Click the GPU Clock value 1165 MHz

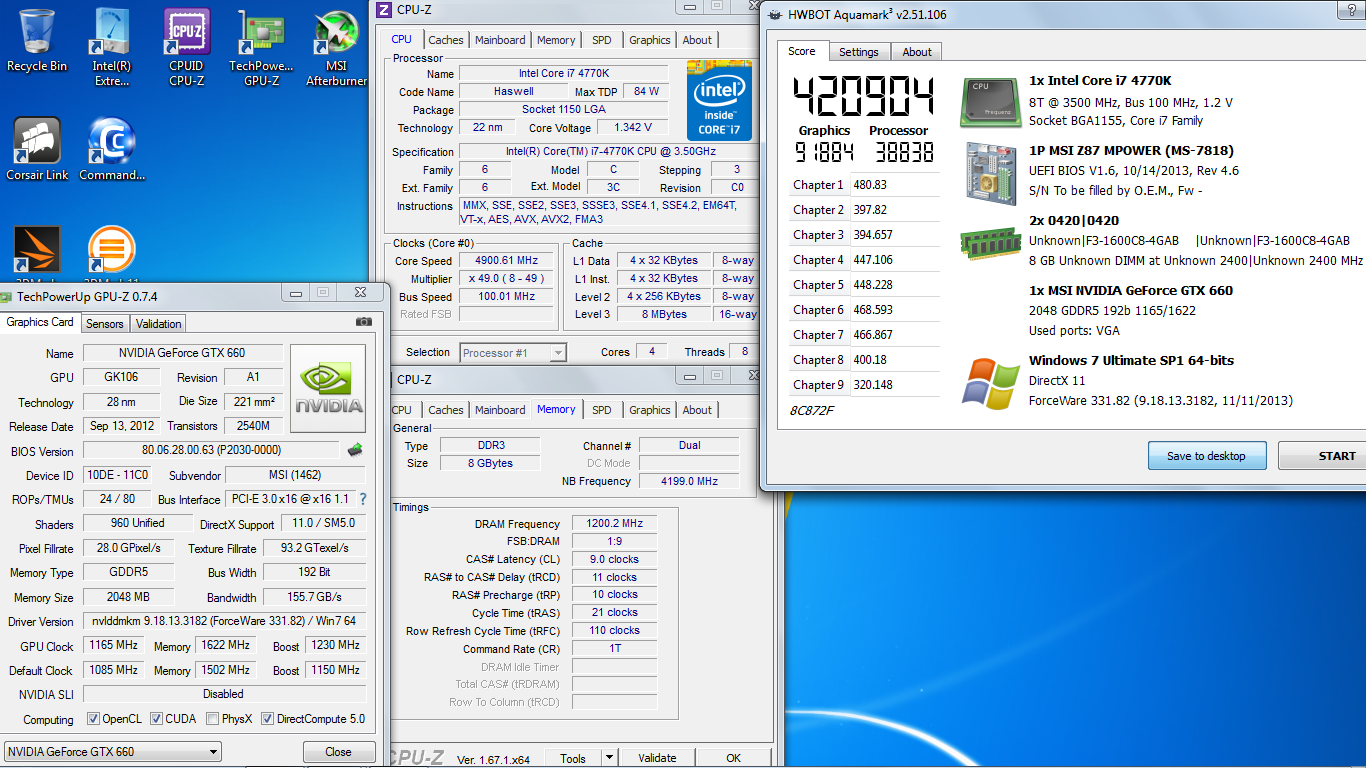[x=114, y=646]
